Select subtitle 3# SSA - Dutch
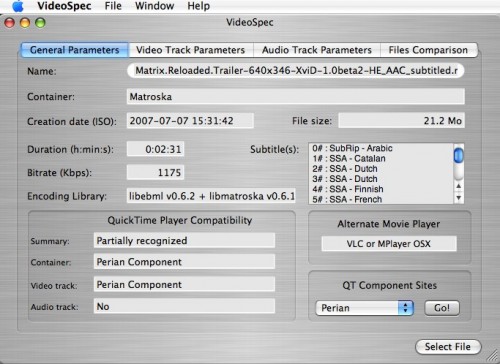Viewport: 500px width, 364px height. pyautogui.click(x=382, y=179)
